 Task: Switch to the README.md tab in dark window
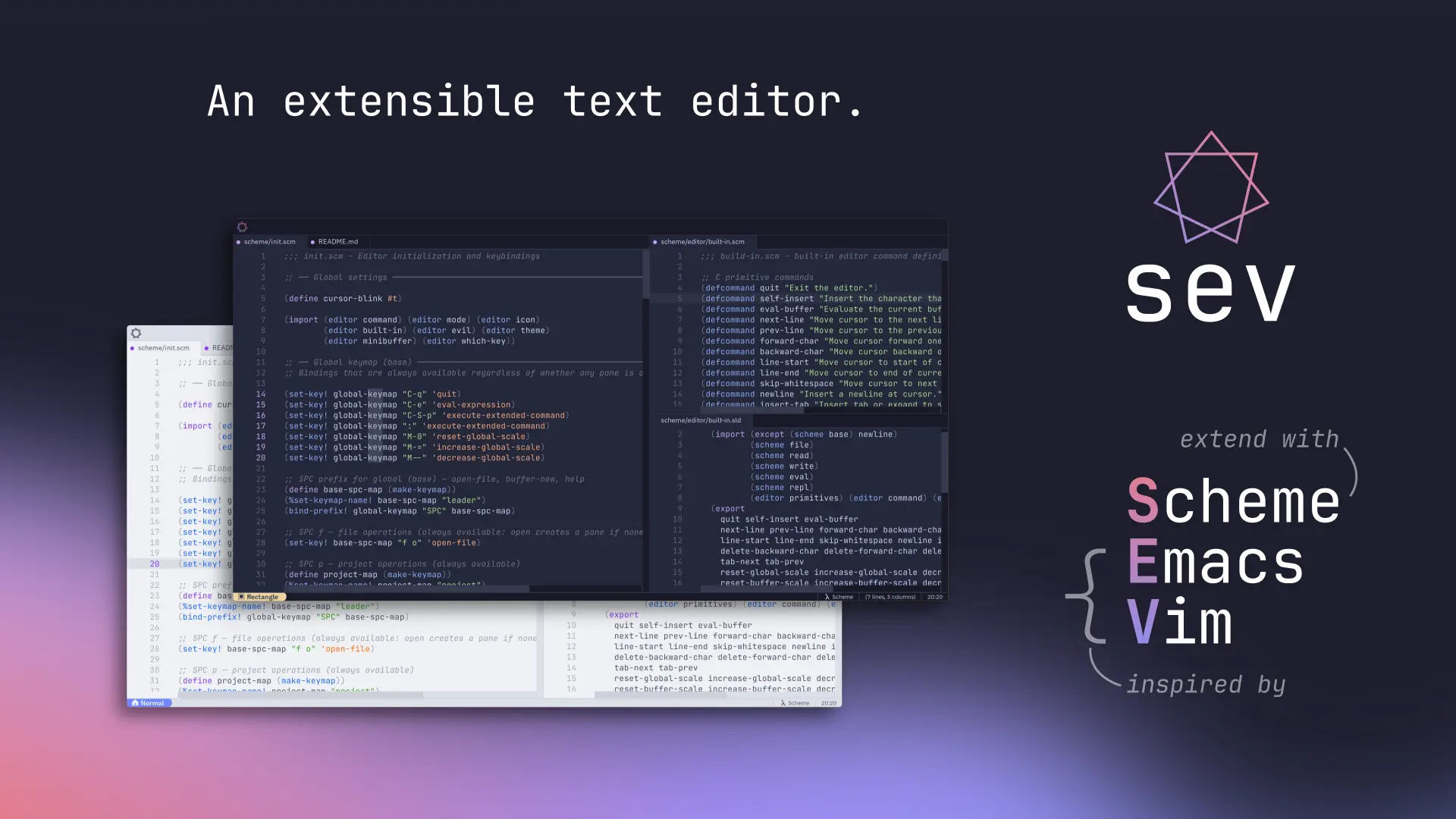tap(337, 242)
